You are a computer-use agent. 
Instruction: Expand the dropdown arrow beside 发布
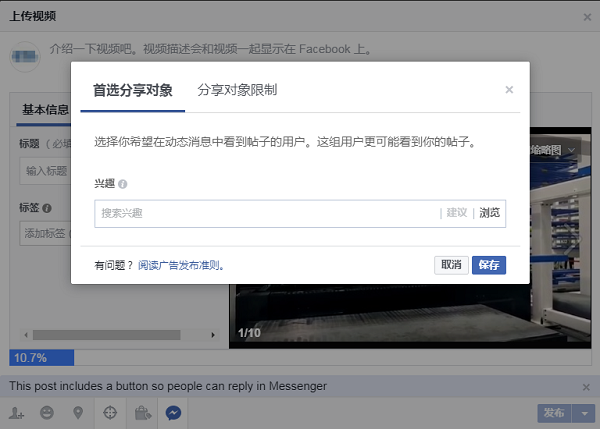584,412
